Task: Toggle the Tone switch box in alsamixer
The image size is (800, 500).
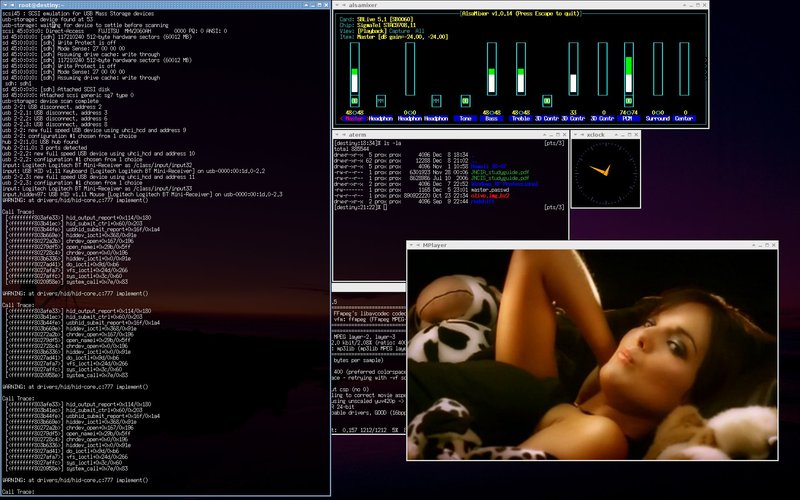Action: [x=465, y=101]
